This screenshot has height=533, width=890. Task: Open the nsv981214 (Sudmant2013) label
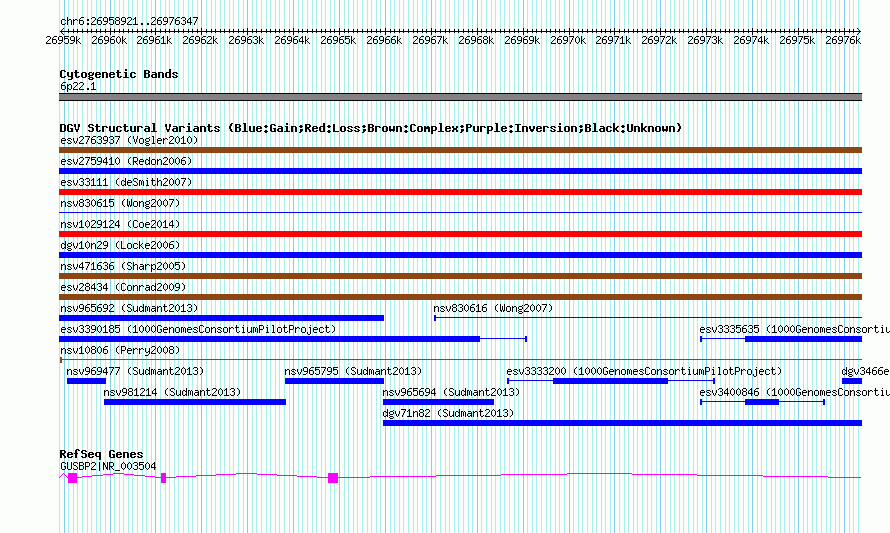coord(172,392)
